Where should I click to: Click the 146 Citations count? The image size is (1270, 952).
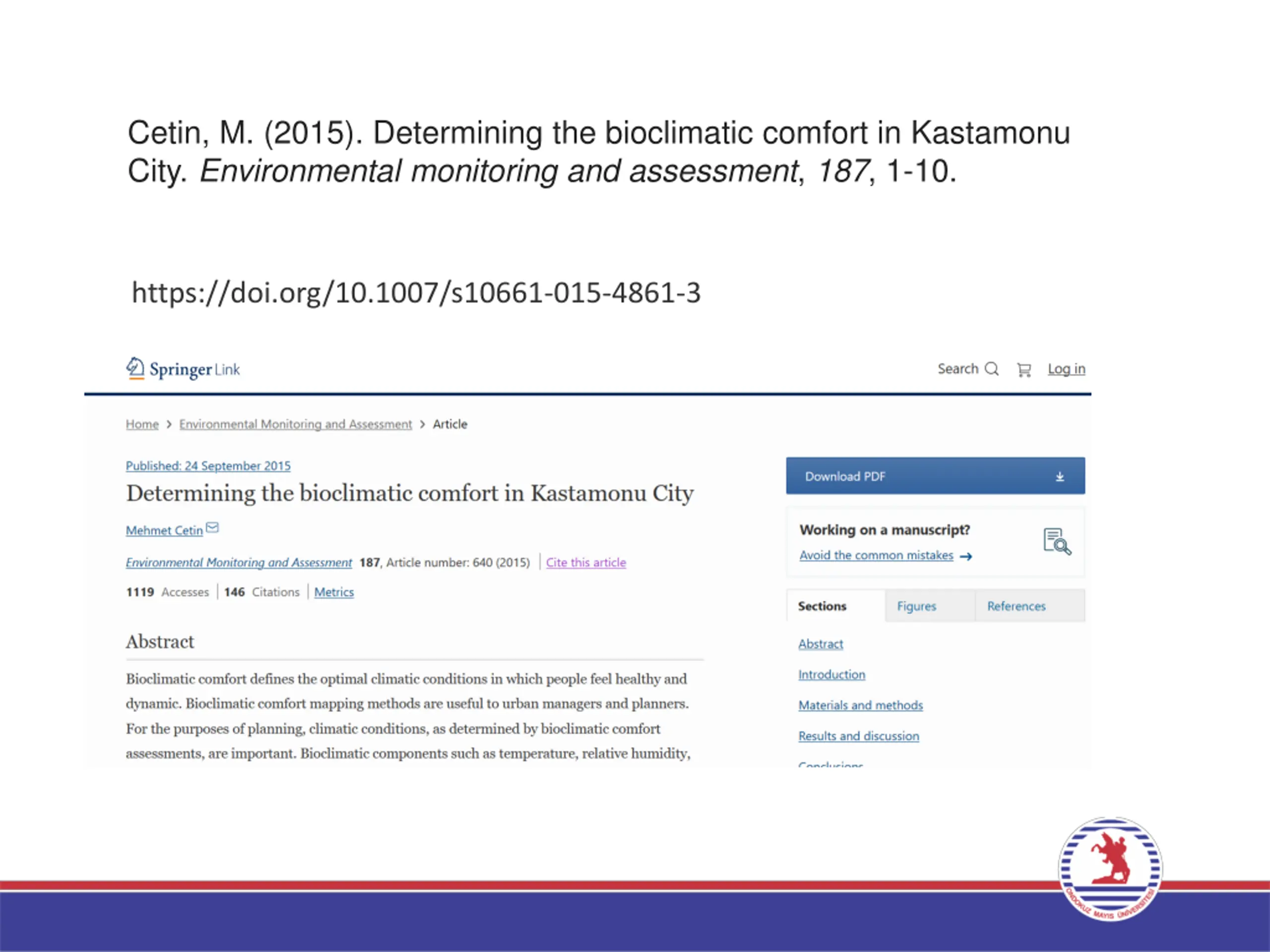262,592
